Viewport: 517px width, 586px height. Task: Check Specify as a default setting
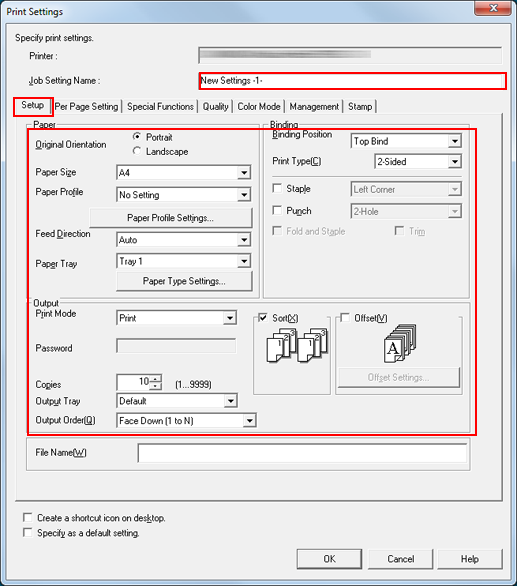click(x=27, y=532)
